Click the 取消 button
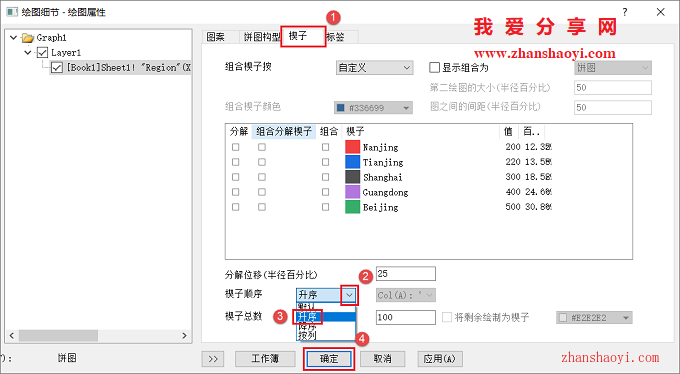Screen dimensions: 680x374 click(382, 359)
